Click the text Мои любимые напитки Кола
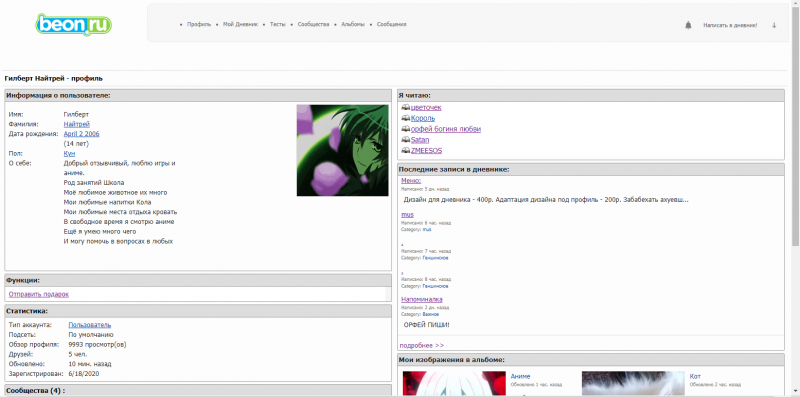The image size is (800, 397). tap(108, 202)
